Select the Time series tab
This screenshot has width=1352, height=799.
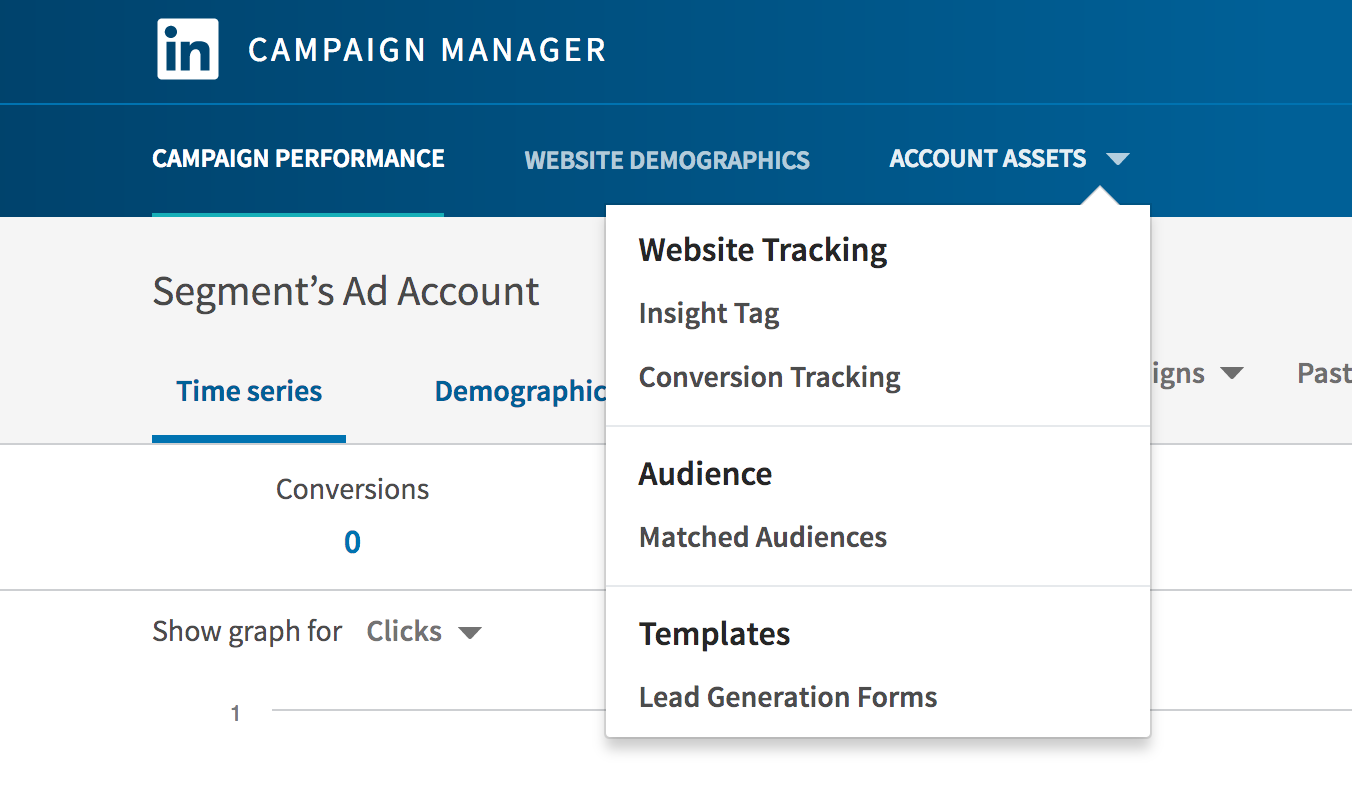(248, 391)
